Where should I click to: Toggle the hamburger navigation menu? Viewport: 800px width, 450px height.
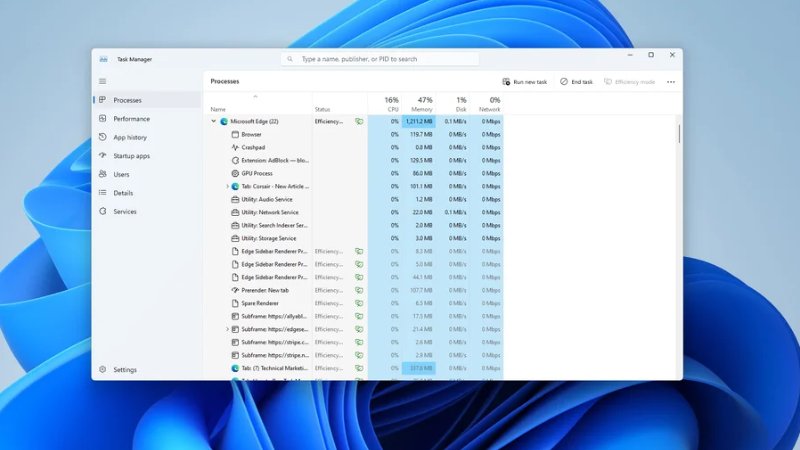(x=103, y=81)
